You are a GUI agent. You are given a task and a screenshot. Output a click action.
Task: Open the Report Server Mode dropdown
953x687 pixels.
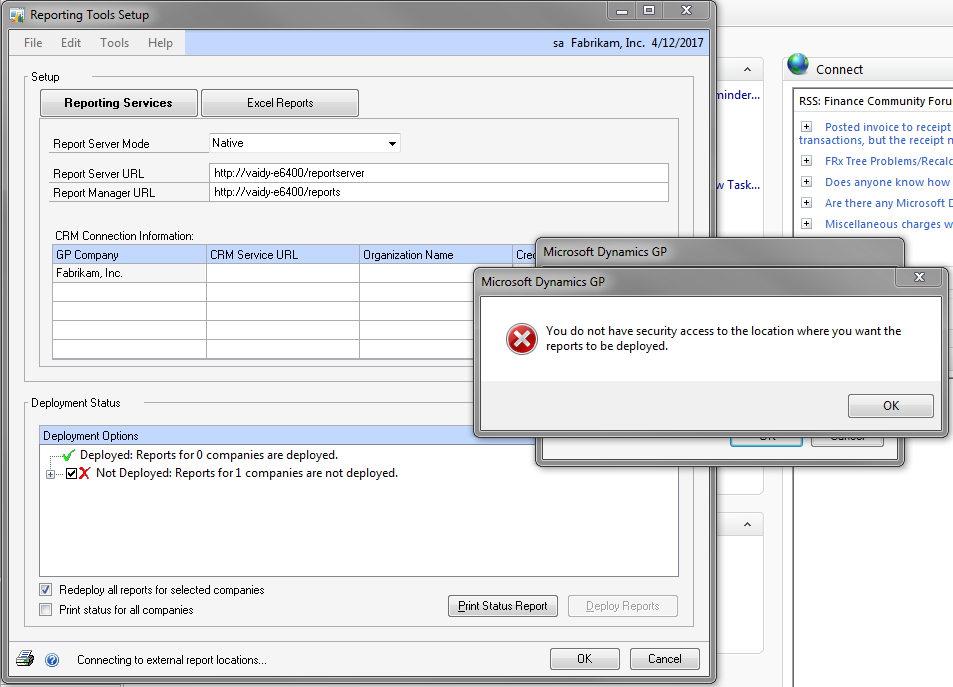tap(393, 144)
